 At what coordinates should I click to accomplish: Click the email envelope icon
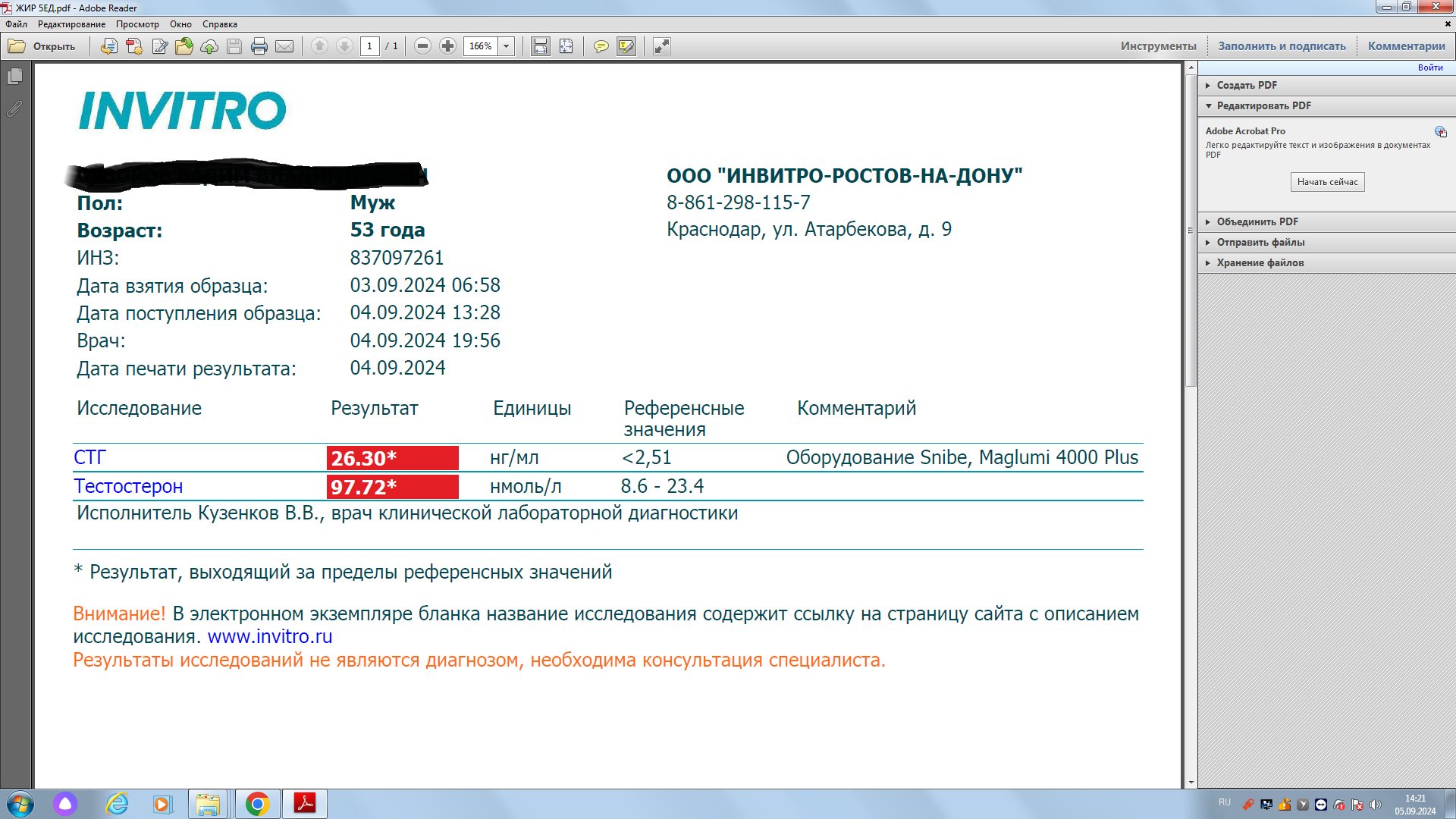(x=284, y=46)
